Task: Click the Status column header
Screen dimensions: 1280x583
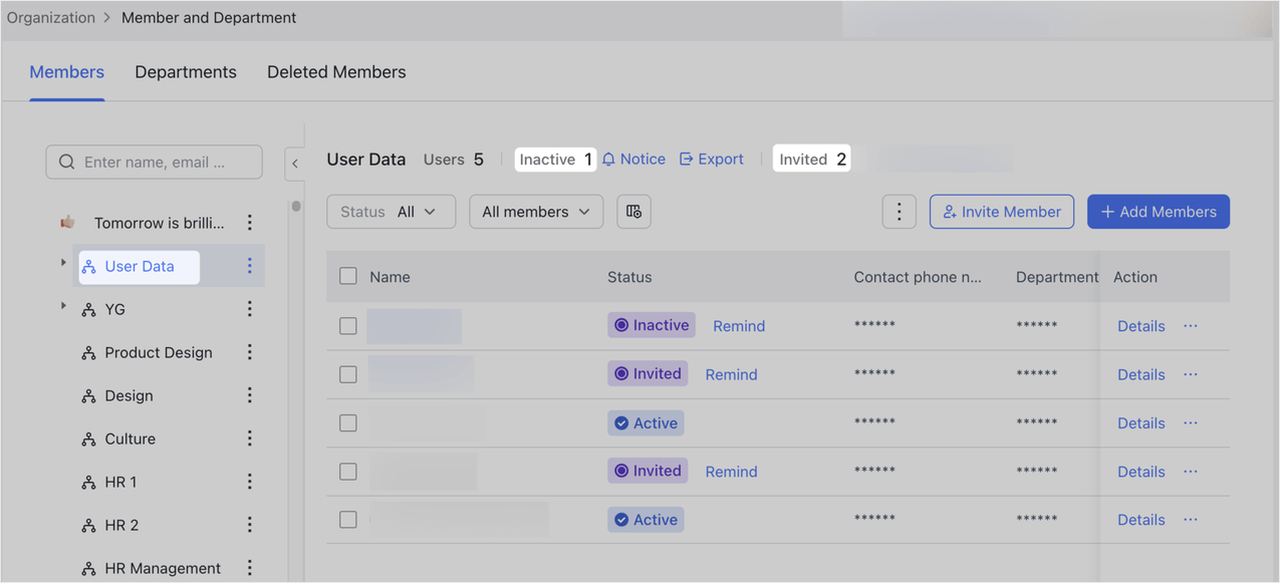Action: [629, 277]
